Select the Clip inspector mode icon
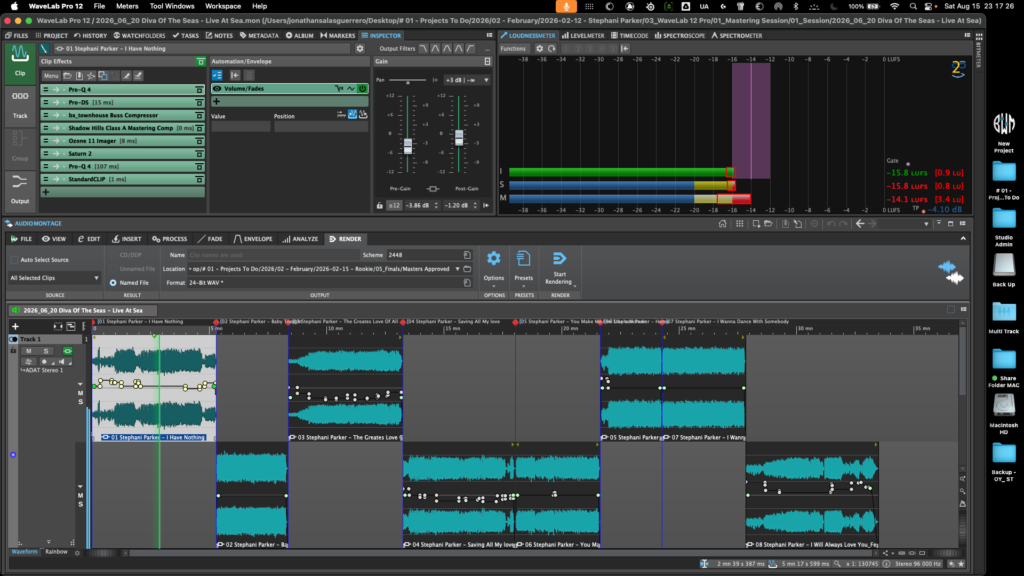This screenshot has height=576, width=1024. (x=20, y=62)
